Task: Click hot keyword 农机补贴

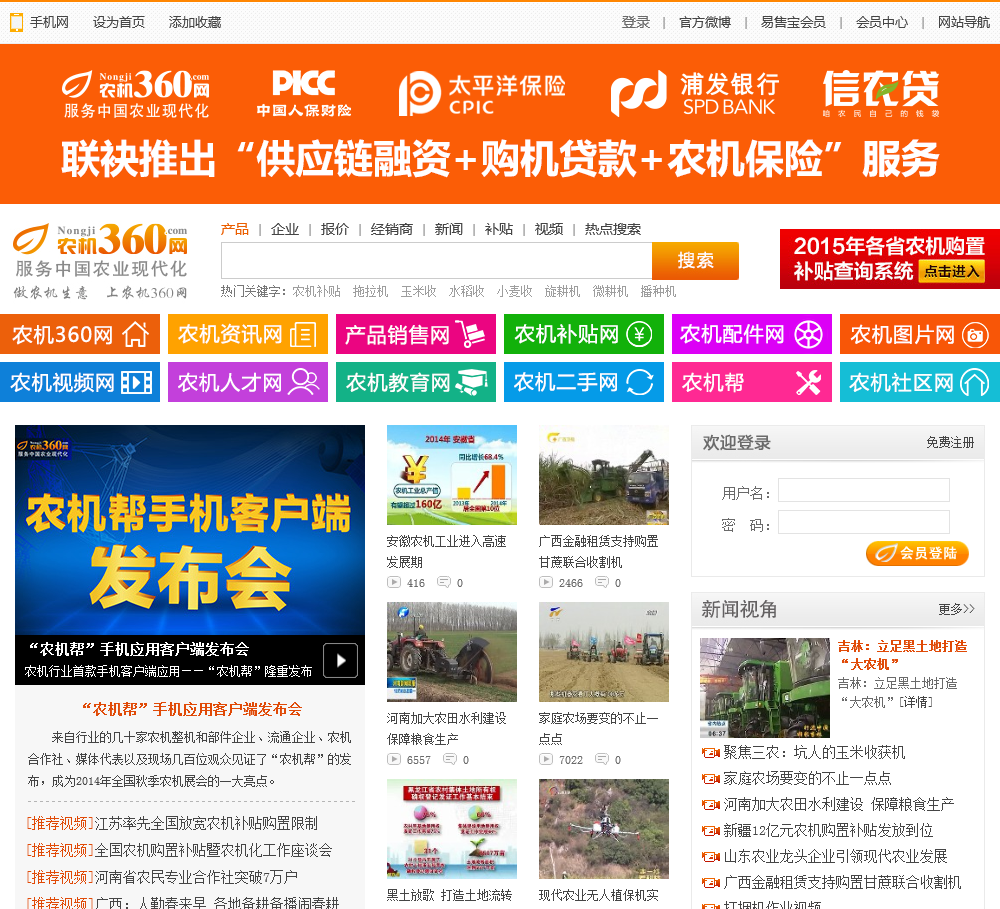Action: [x=316, y=292]
